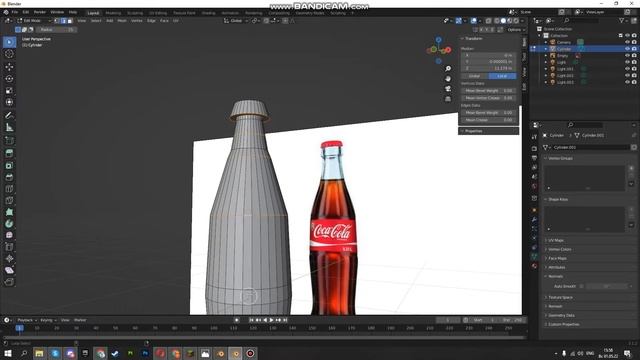Adjust the Mean Crease edge slider
640x360 pixels.
[x=489, y=120]
